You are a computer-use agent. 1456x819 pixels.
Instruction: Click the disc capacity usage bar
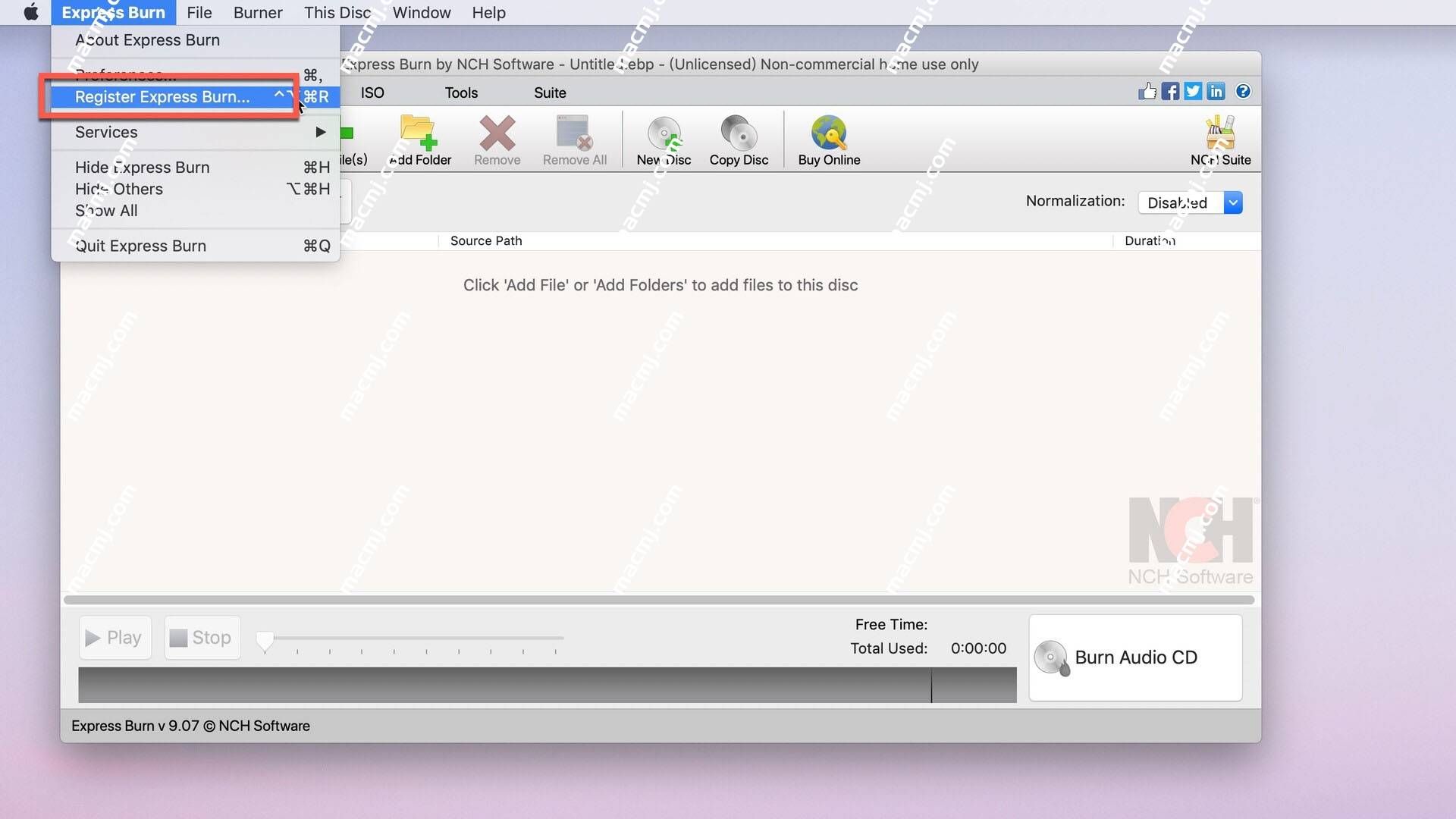[547, 685]
